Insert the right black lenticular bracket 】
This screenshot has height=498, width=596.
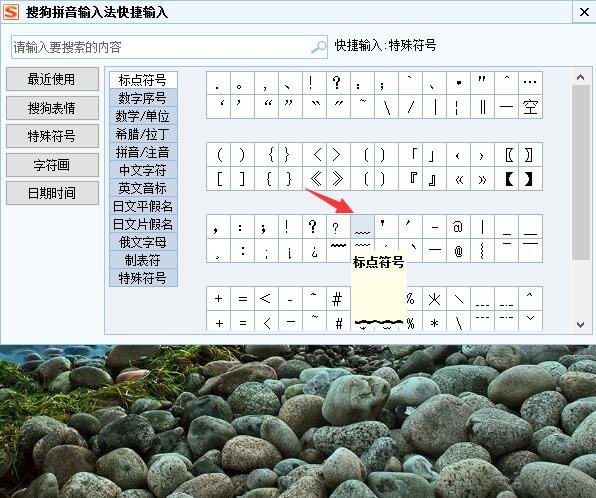530,178
